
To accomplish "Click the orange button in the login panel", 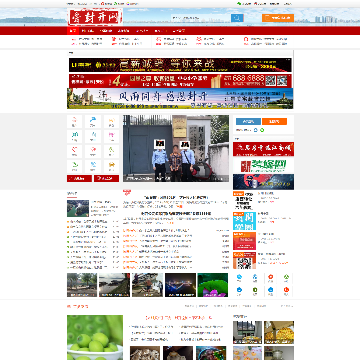I will 274,122.
